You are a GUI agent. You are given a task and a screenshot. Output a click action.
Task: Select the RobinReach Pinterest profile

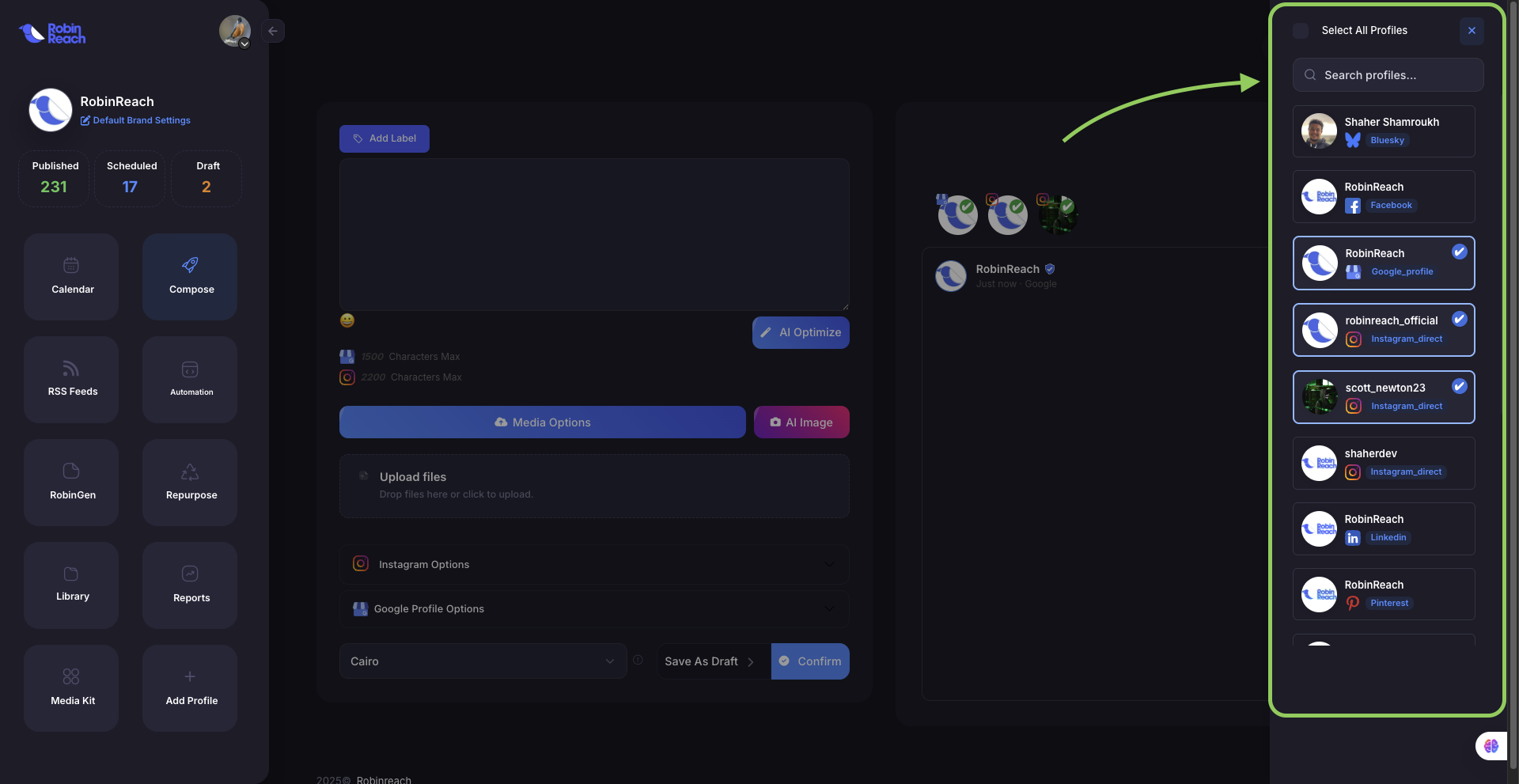tap(1384, 594)
